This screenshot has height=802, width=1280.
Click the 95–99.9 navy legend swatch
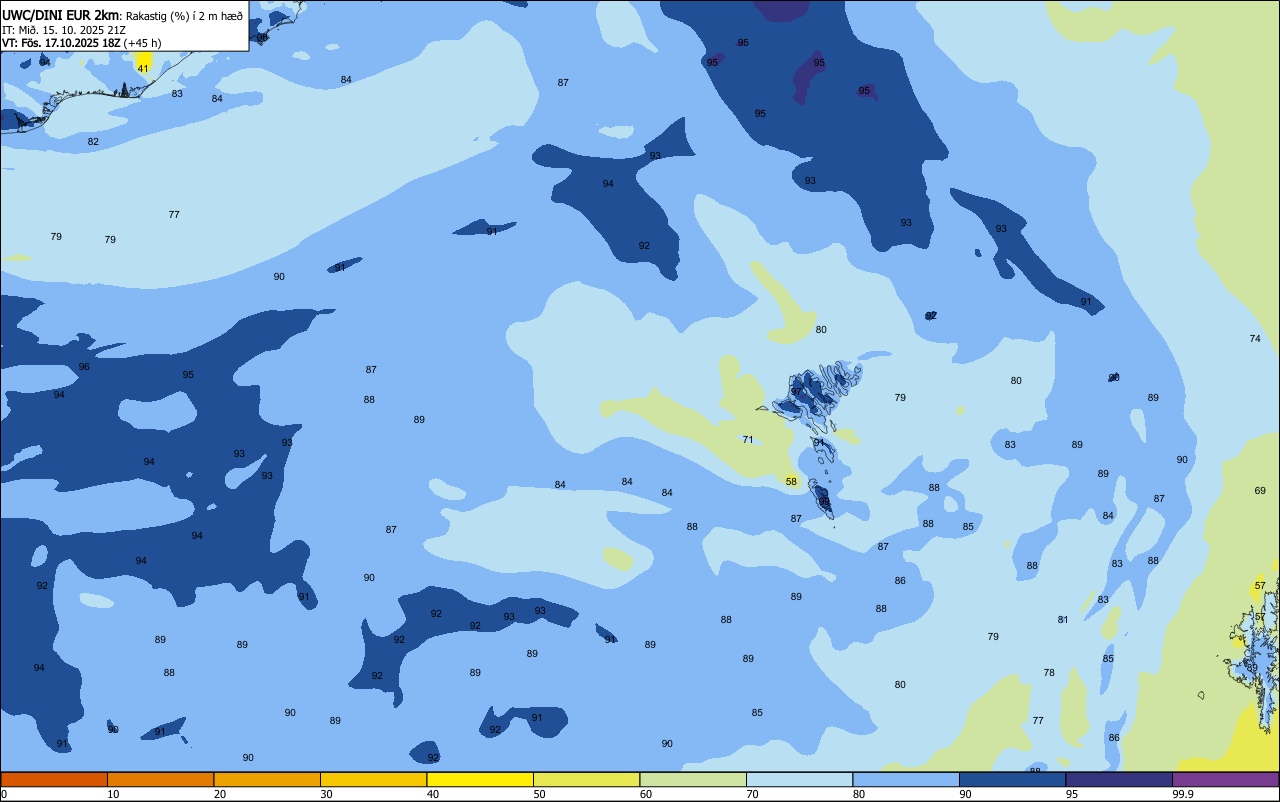[x=1119, y=779]
